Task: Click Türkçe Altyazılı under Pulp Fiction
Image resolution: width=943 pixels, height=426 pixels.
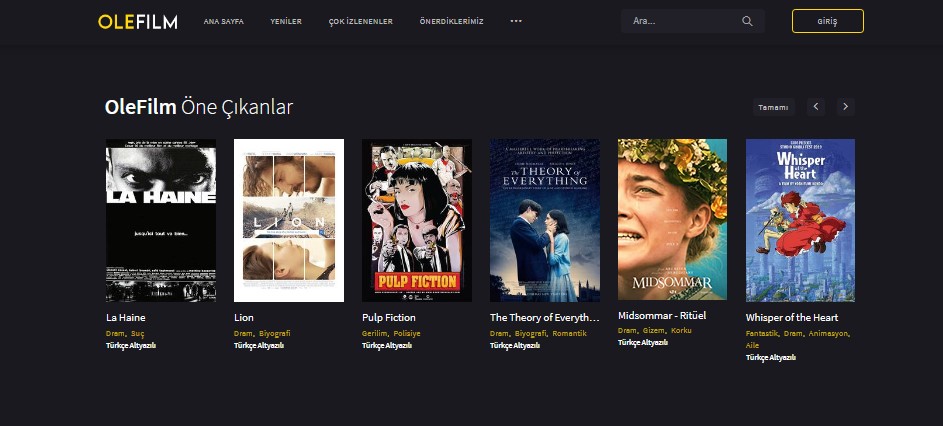Action: click(387, 345)
